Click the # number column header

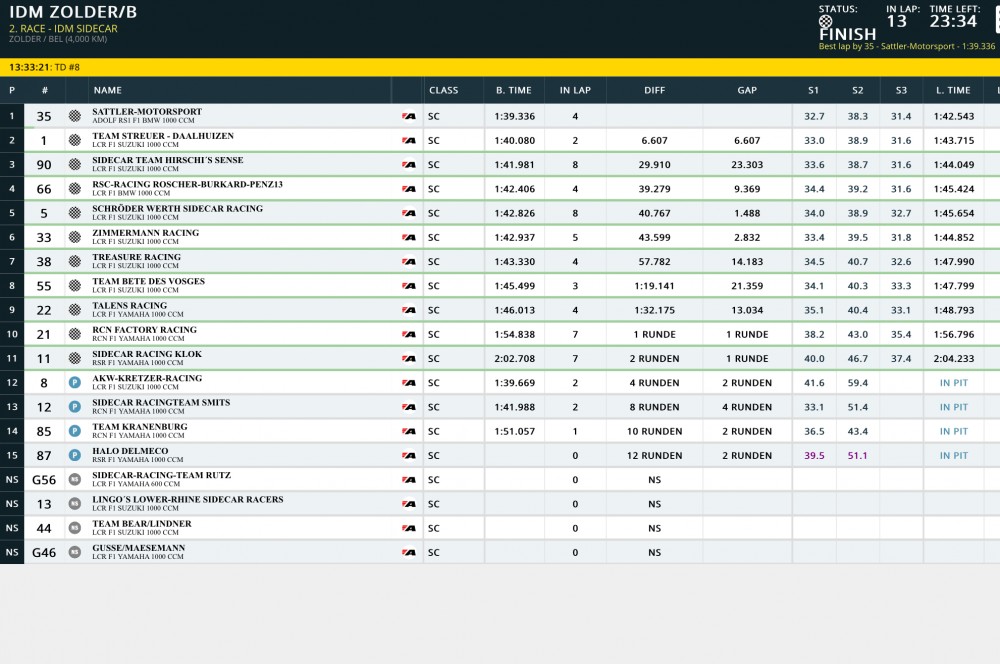click(x=45, y=91)
